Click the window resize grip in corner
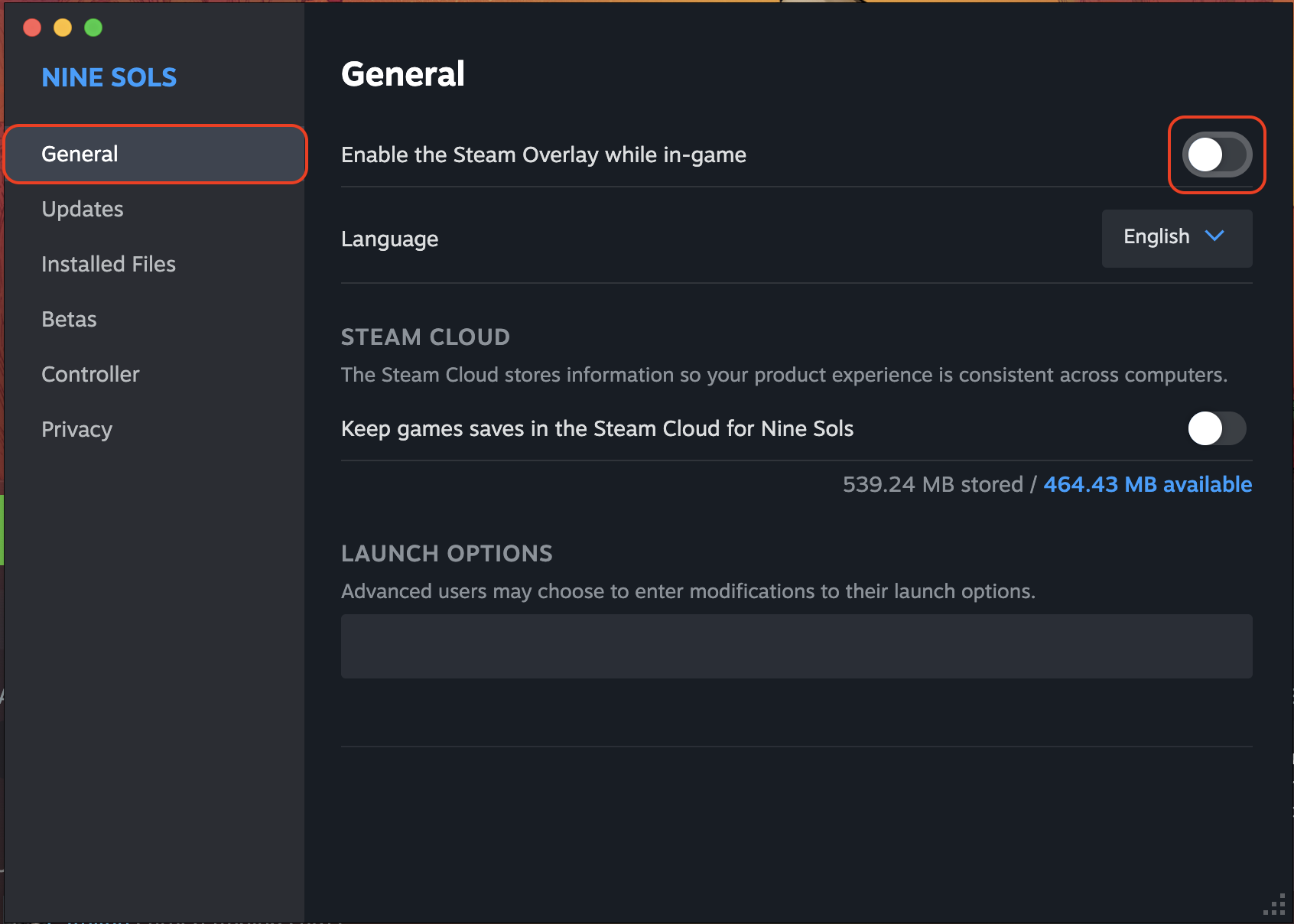 [1275, 905]
